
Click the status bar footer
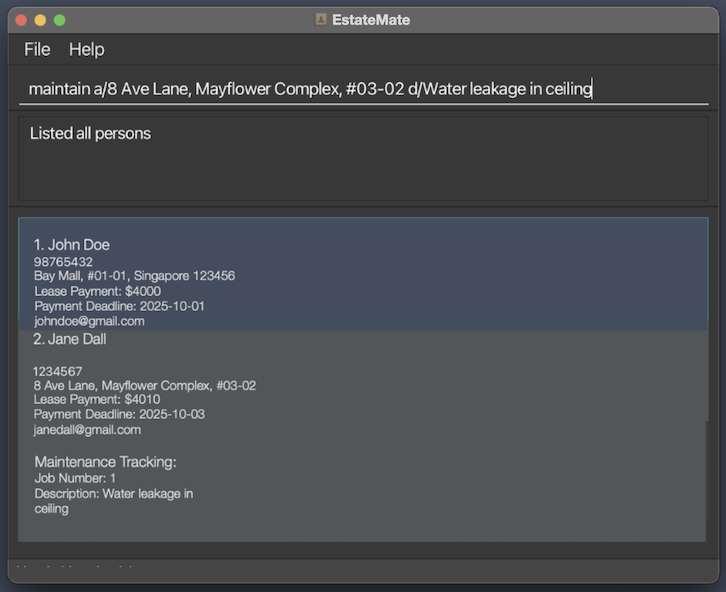point(363,571)
